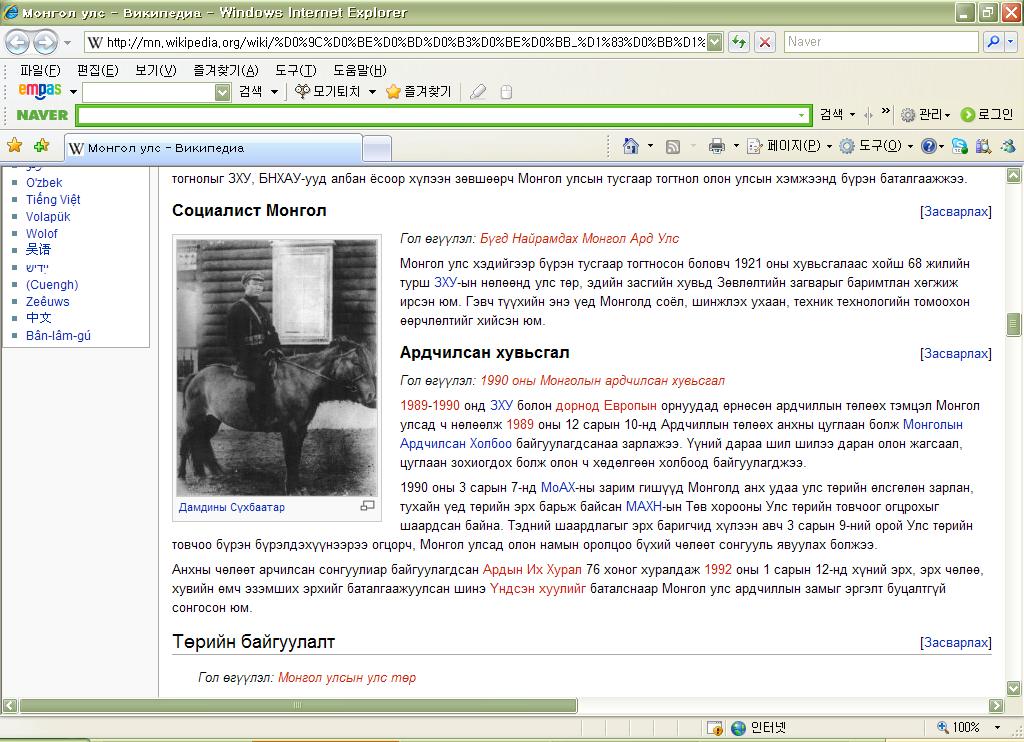Viewport: 1024px width, 742px height.
Task: Open a new blank tab
Action: pyautogui.click(x=377, y=150)
